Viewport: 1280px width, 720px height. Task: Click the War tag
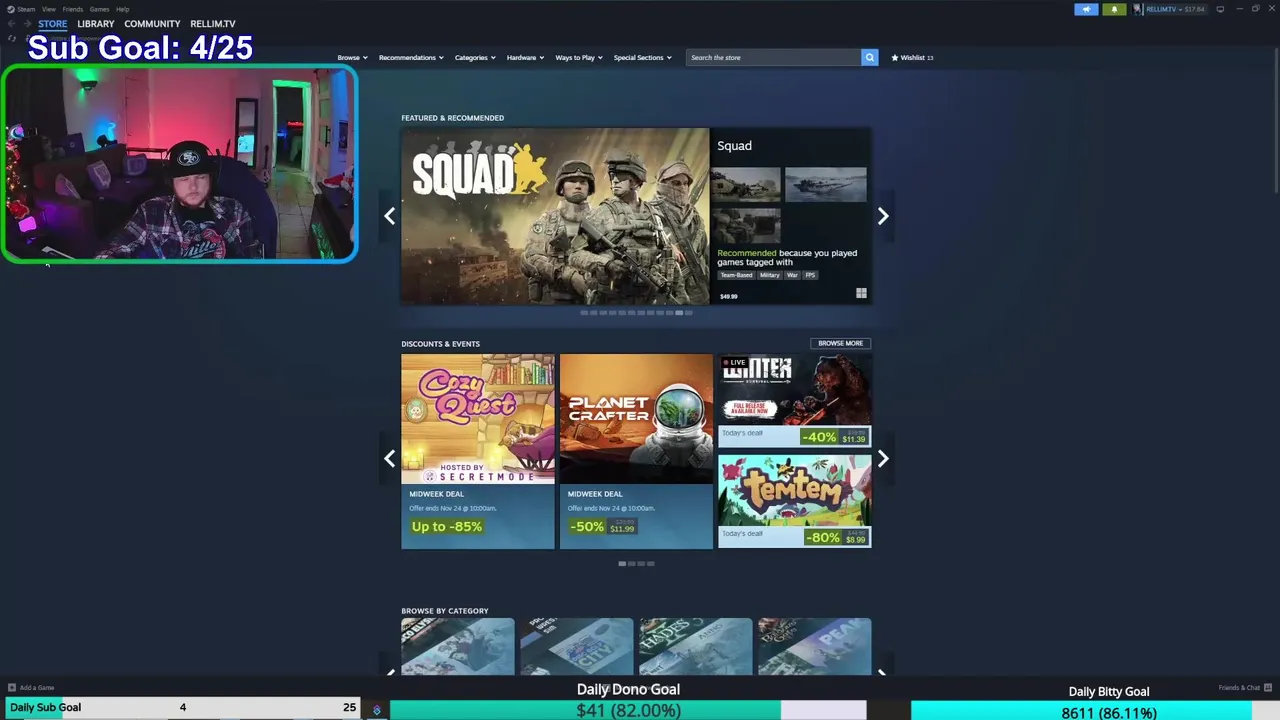click(792, 275)
